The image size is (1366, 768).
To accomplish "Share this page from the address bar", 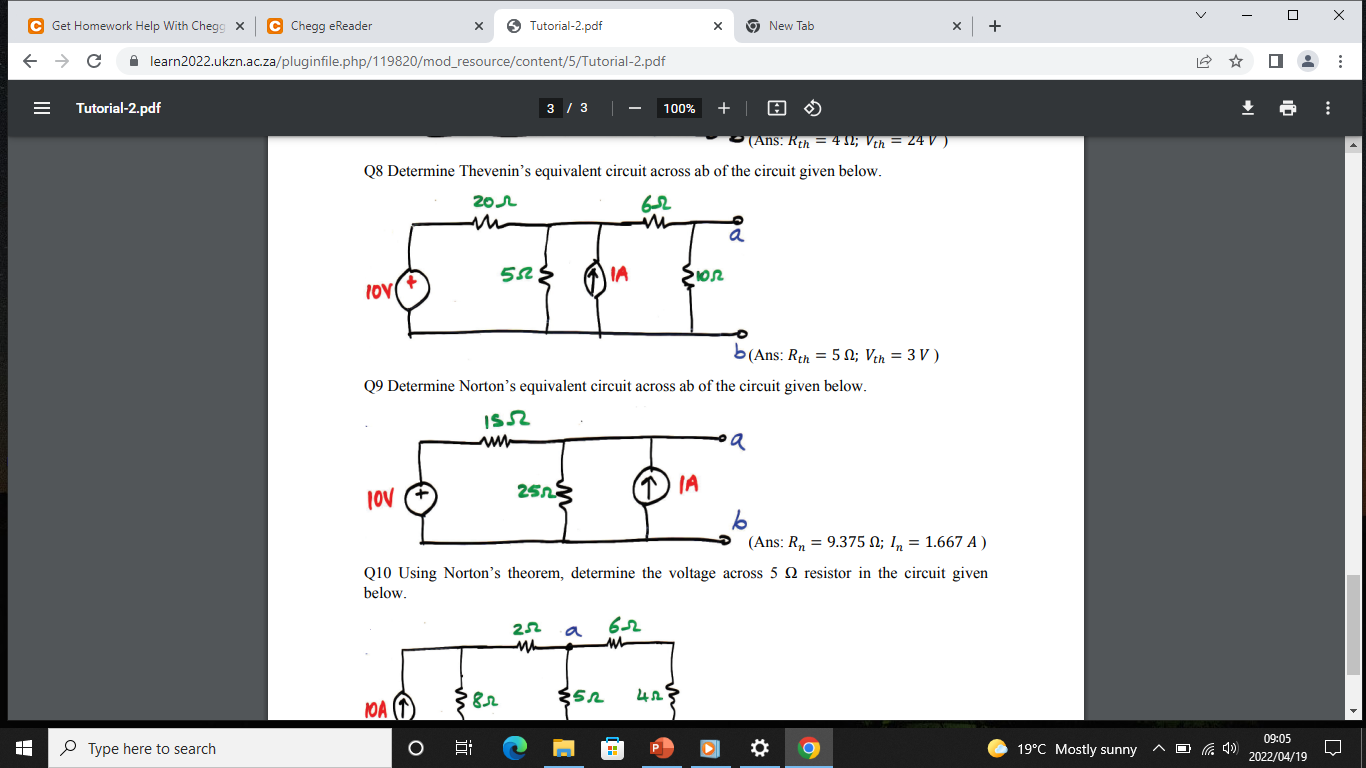I will pyautogui.click(x=1204, y=61).
